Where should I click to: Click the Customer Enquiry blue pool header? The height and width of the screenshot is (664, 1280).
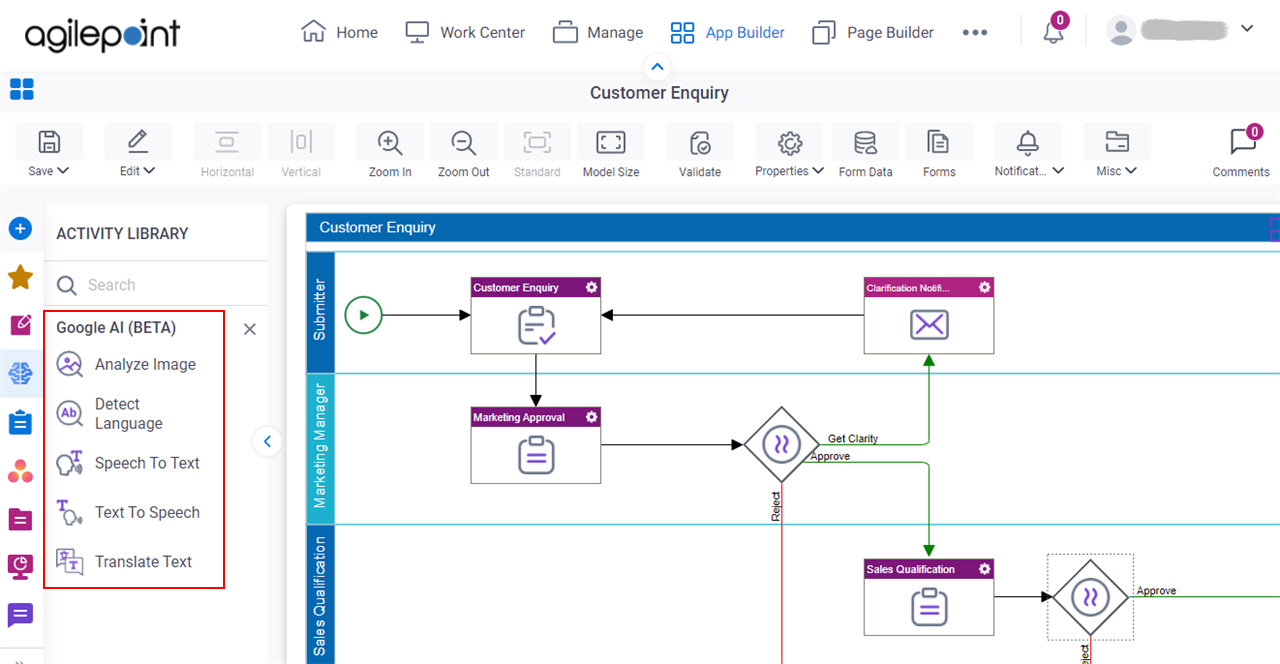pos(793,227)
